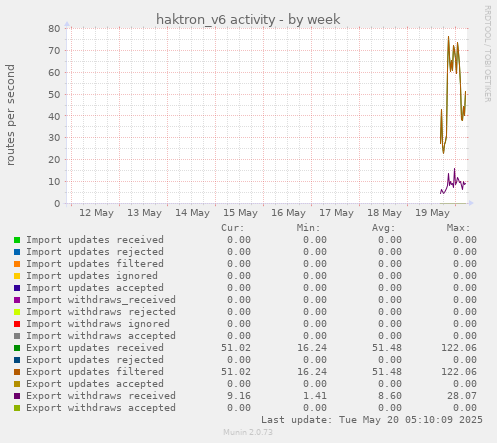Click the Import updates ignored color swatch
Image resolution: width=497 pixels, height=443 pixels.
tap(17, 276)
